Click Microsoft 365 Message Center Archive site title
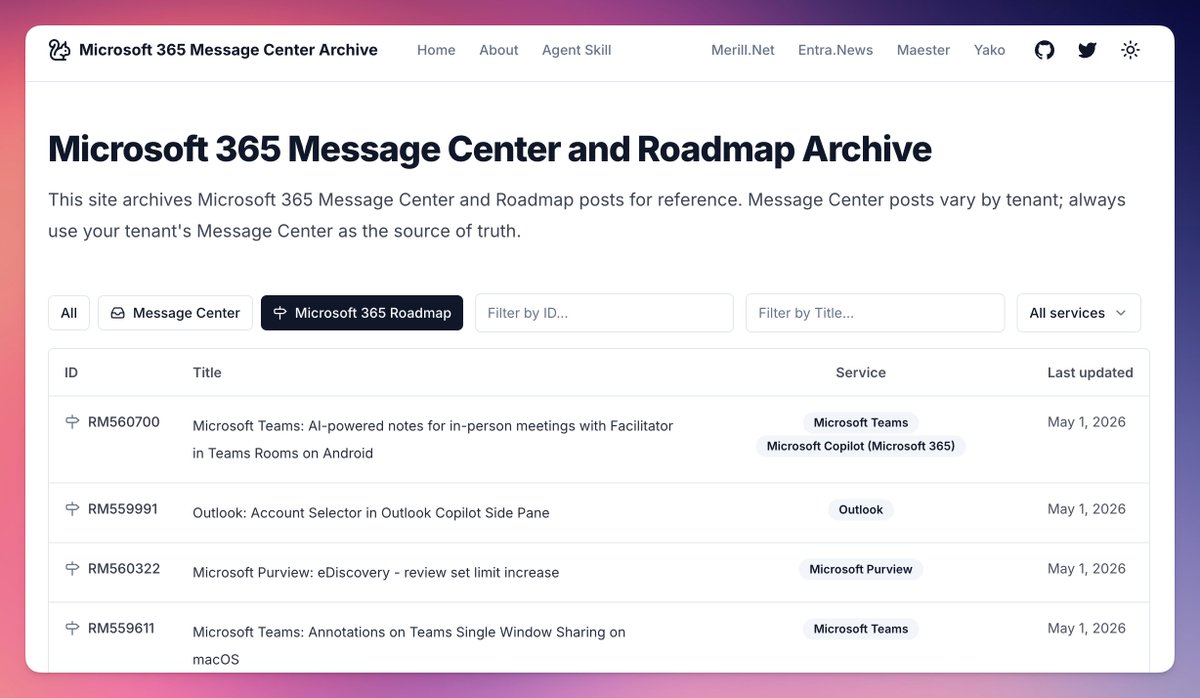1200x698 pixels. tap(228, 50)
